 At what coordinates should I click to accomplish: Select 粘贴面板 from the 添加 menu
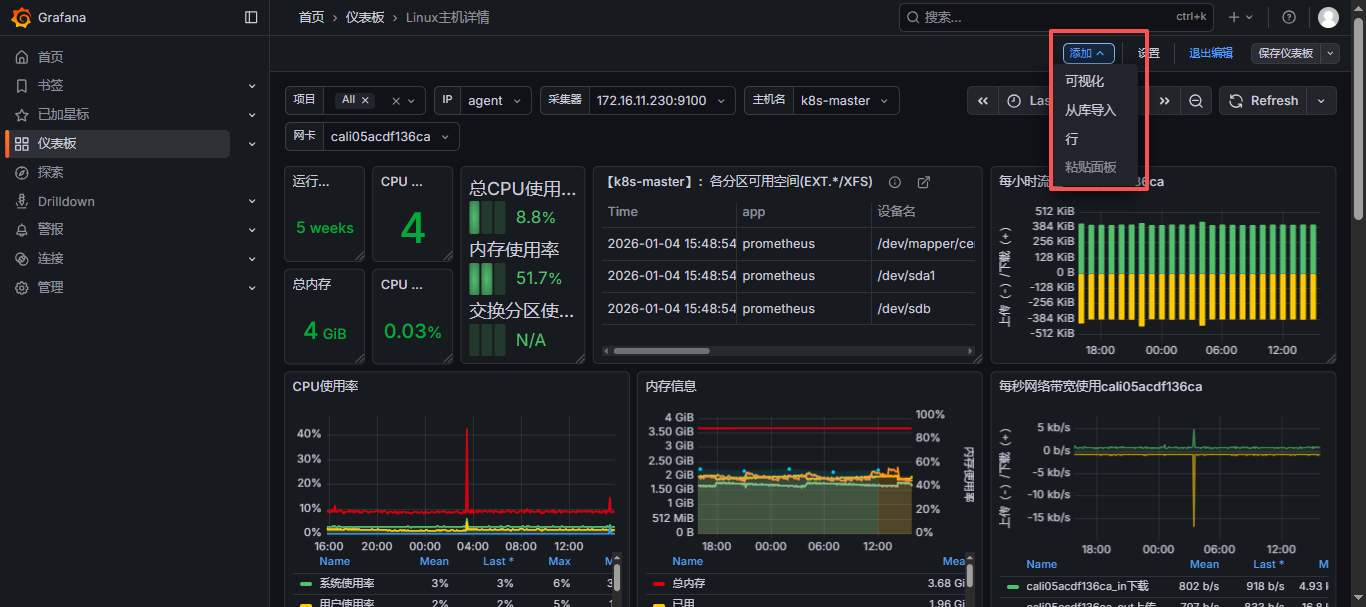1092,167
